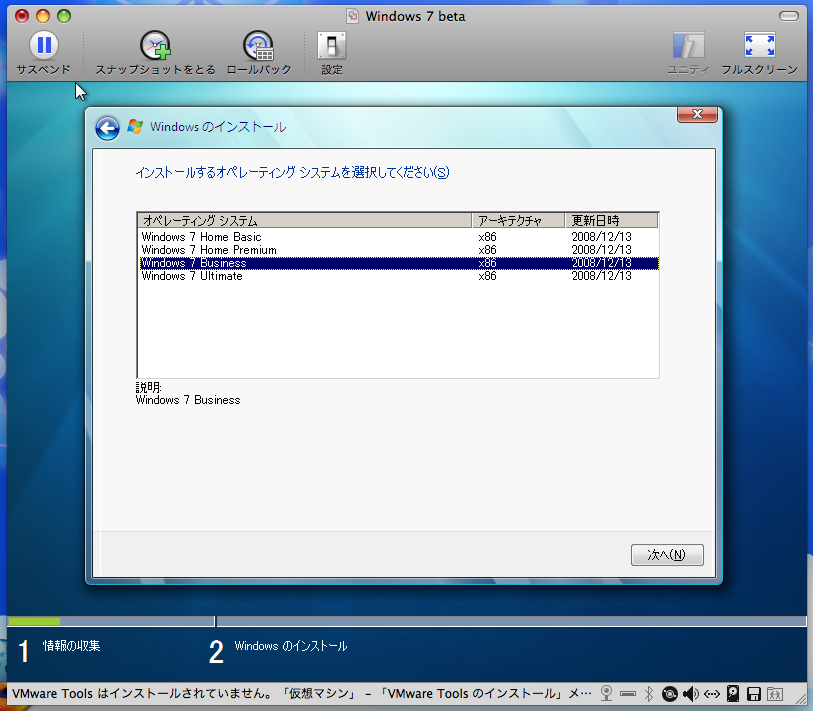Click the blue back arrow in Windows installer
This screenshot has height=711, width=813.
click(107, 128)
